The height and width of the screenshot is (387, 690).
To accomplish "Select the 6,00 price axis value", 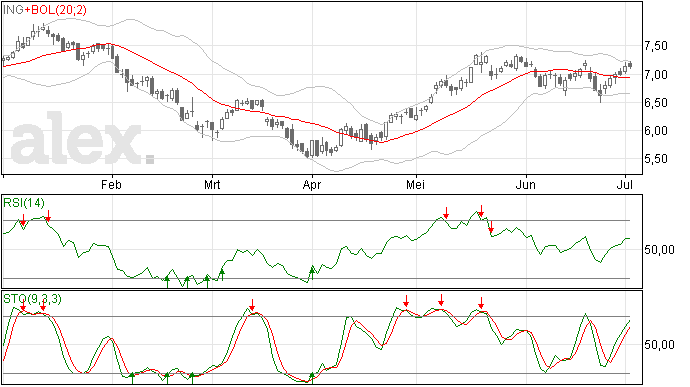I will [x=656, y=131].
